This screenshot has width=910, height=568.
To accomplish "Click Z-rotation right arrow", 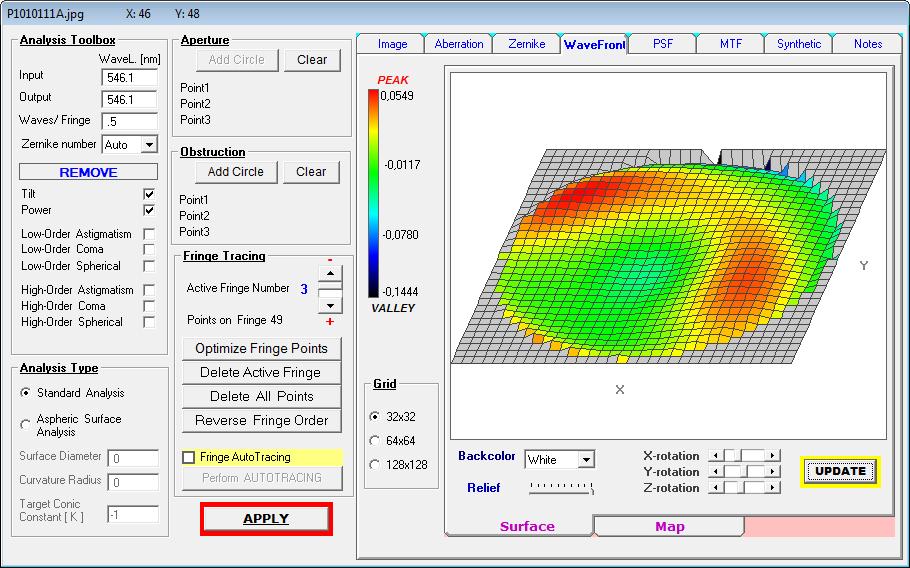I will [772, 488].
